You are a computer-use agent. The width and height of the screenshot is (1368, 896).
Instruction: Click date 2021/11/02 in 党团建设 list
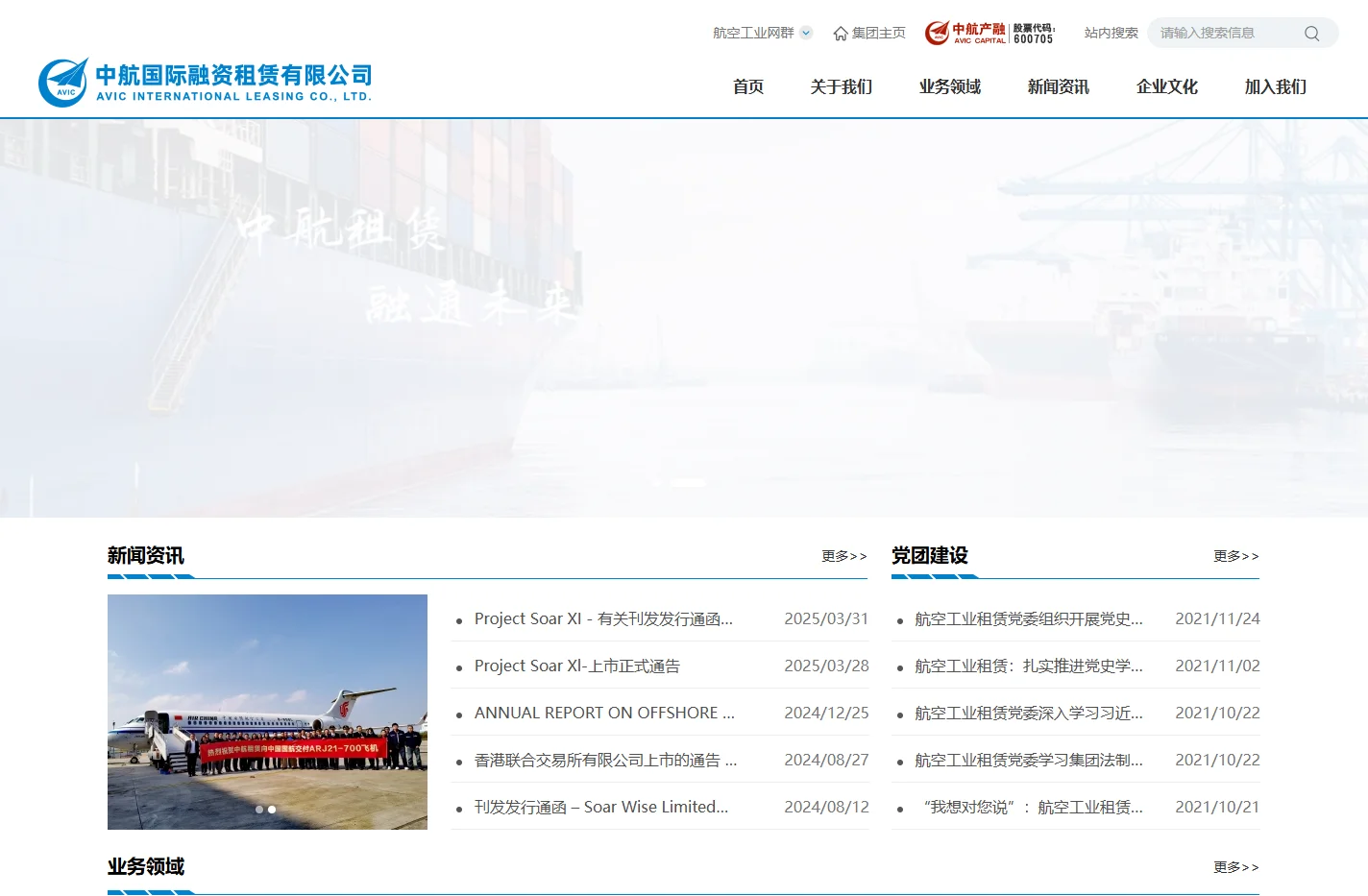pos(1217,666)
